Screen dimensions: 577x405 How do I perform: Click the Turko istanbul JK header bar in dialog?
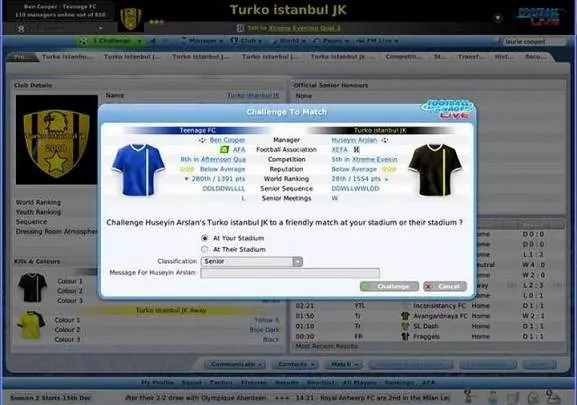[x=380, y=130]
